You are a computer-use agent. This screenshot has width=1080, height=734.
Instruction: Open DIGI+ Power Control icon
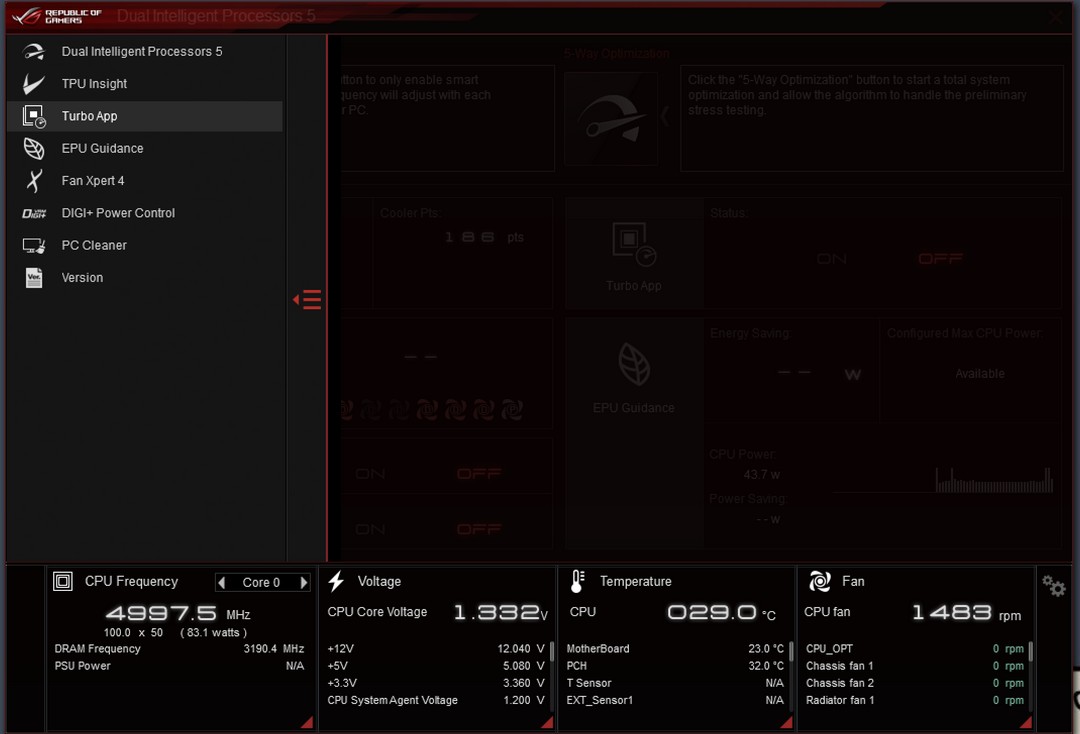coord(34,213)
